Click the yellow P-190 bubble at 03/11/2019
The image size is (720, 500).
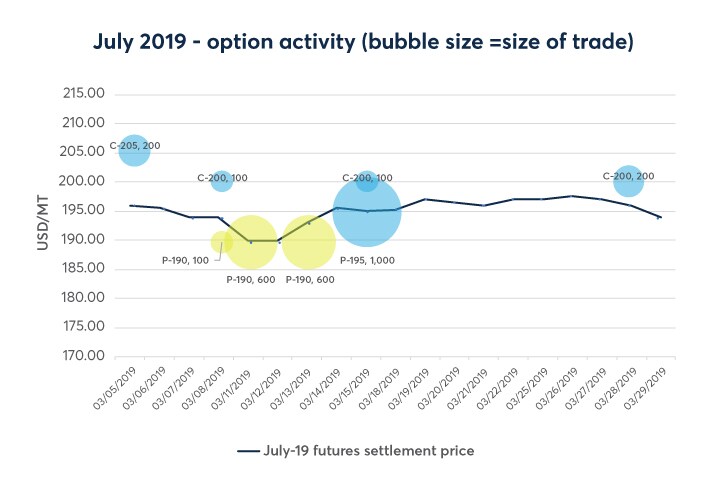point(250,242)
